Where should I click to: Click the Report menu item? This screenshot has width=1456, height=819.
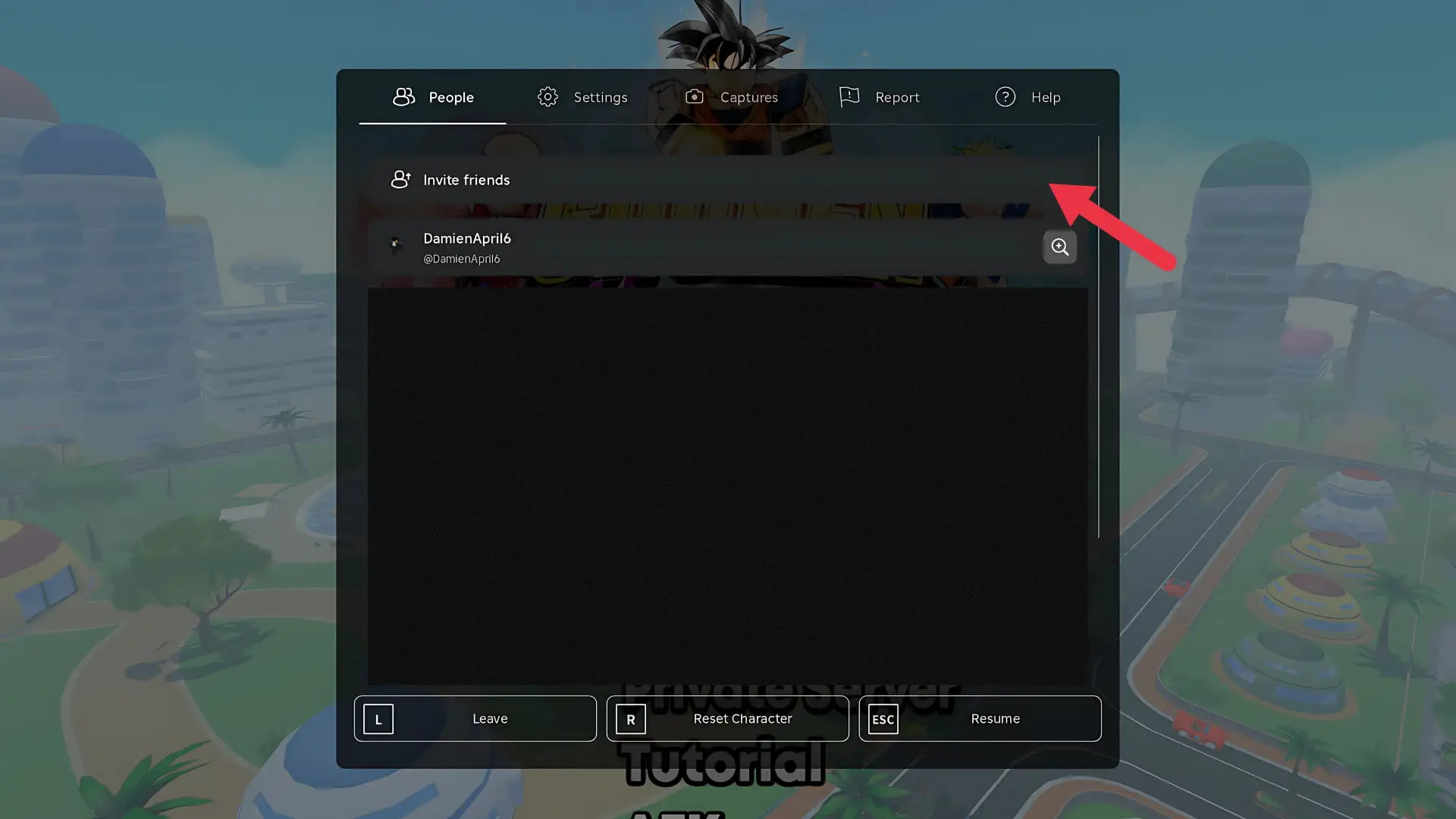click(879, 97)
